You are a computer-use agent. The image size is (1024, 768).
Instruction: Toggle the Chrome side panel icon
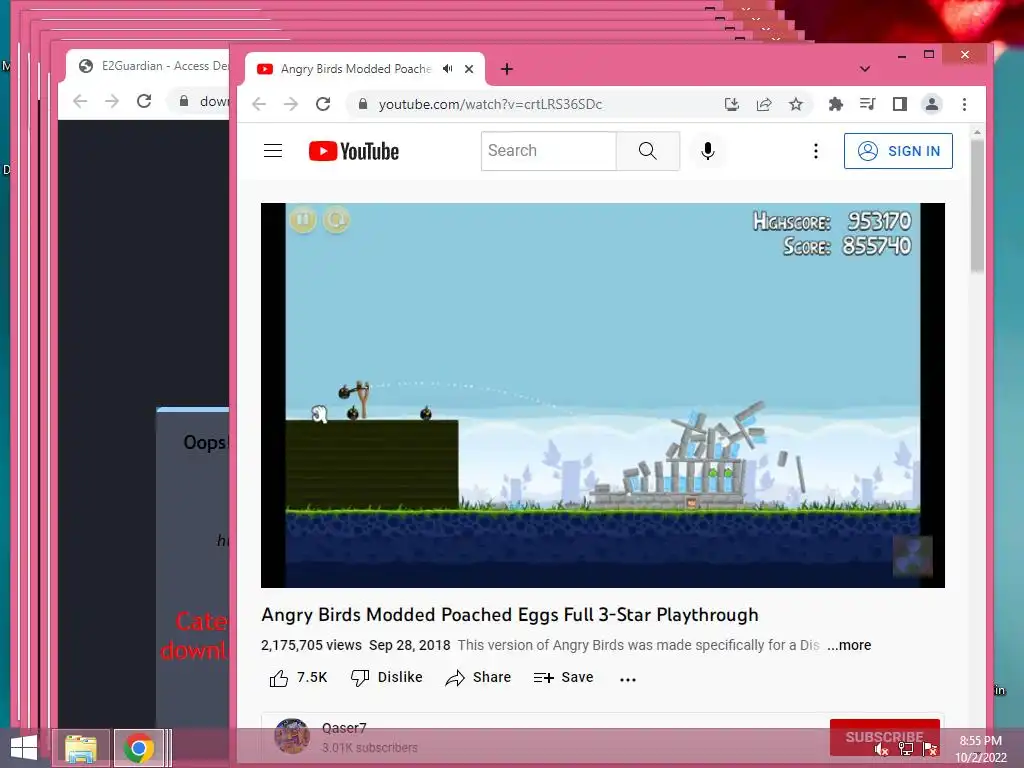click(899, 104)
